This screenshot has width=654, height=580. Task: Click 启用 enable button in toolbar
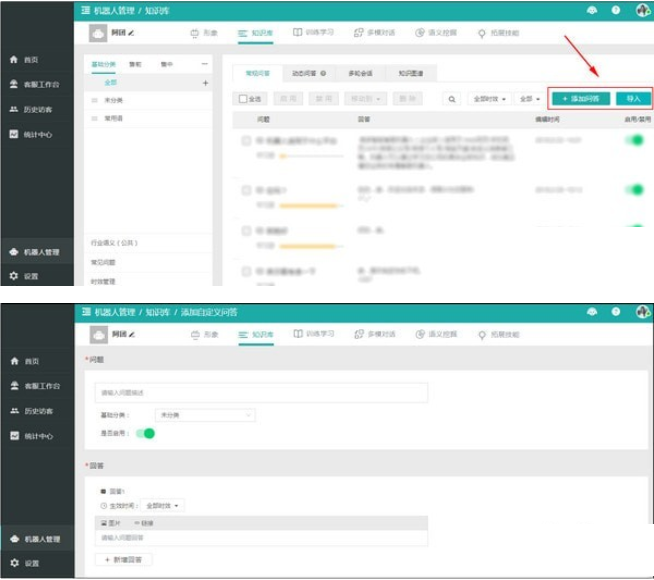tap(288, 99)
